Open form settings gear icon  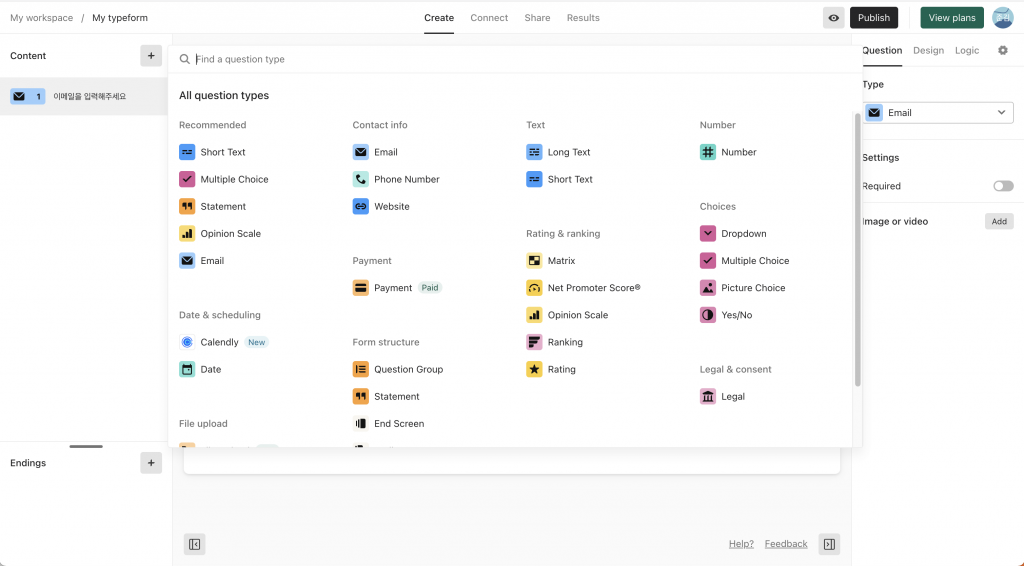1002,50
